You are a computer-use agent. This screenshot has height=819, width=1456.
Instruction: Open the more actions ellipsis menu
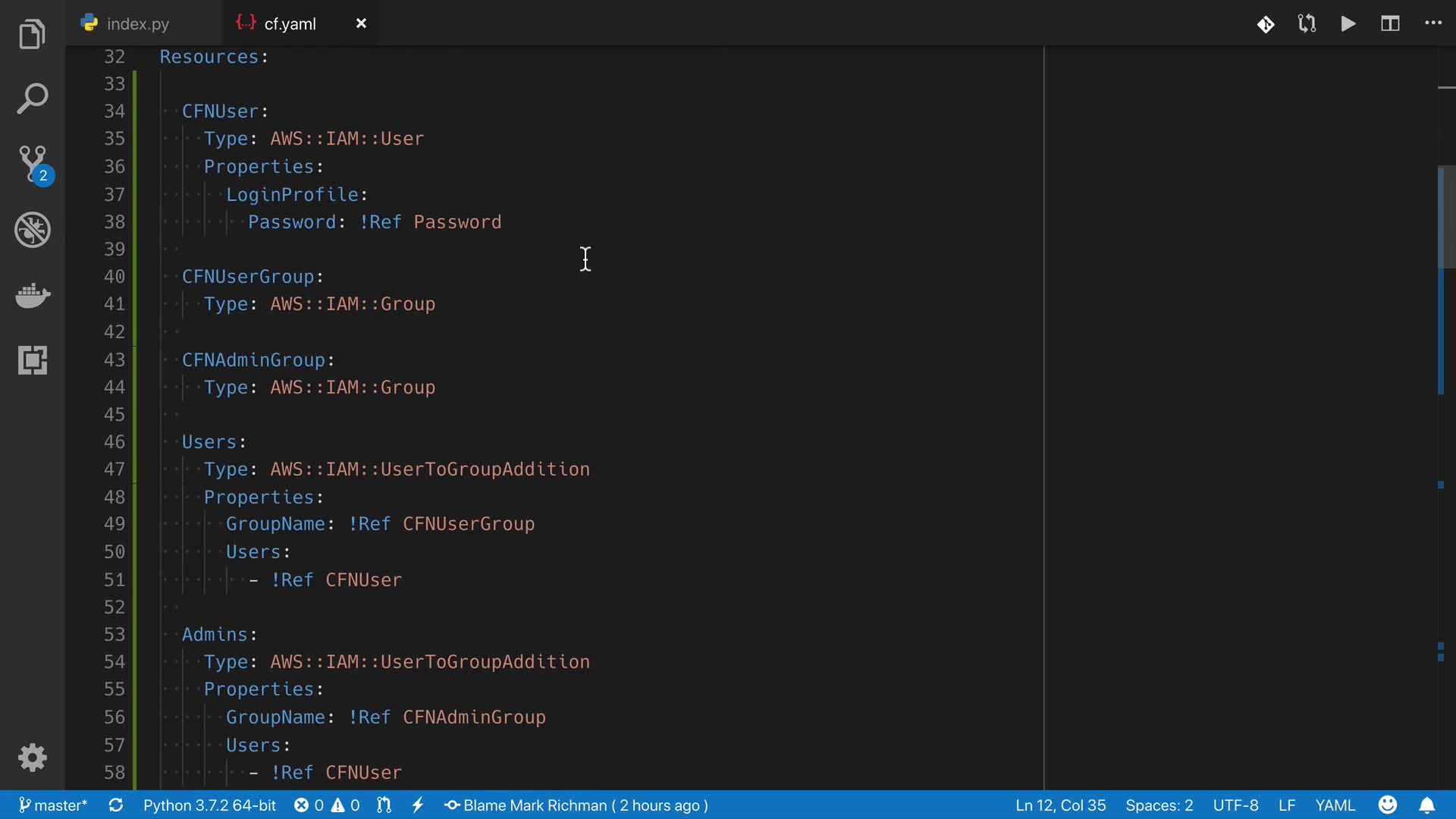click(x=1432, y=24)
